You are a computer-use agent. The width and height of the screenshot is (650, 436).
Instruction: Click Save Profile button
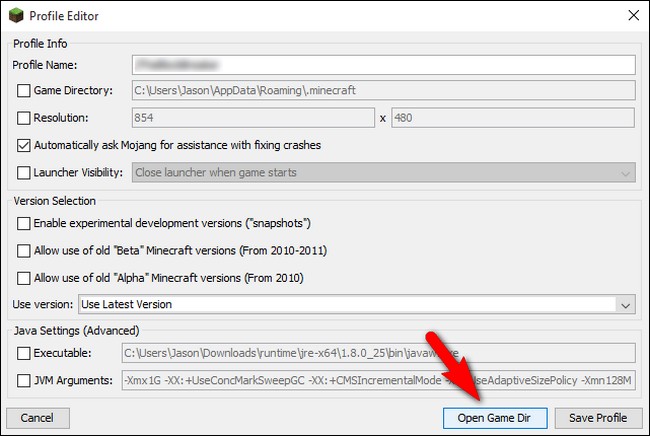click(x=598, y=418)
